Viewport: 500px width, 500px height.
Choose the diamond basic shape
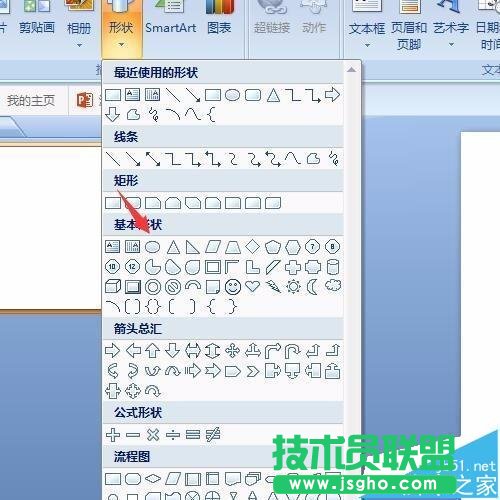click(253, 247)
